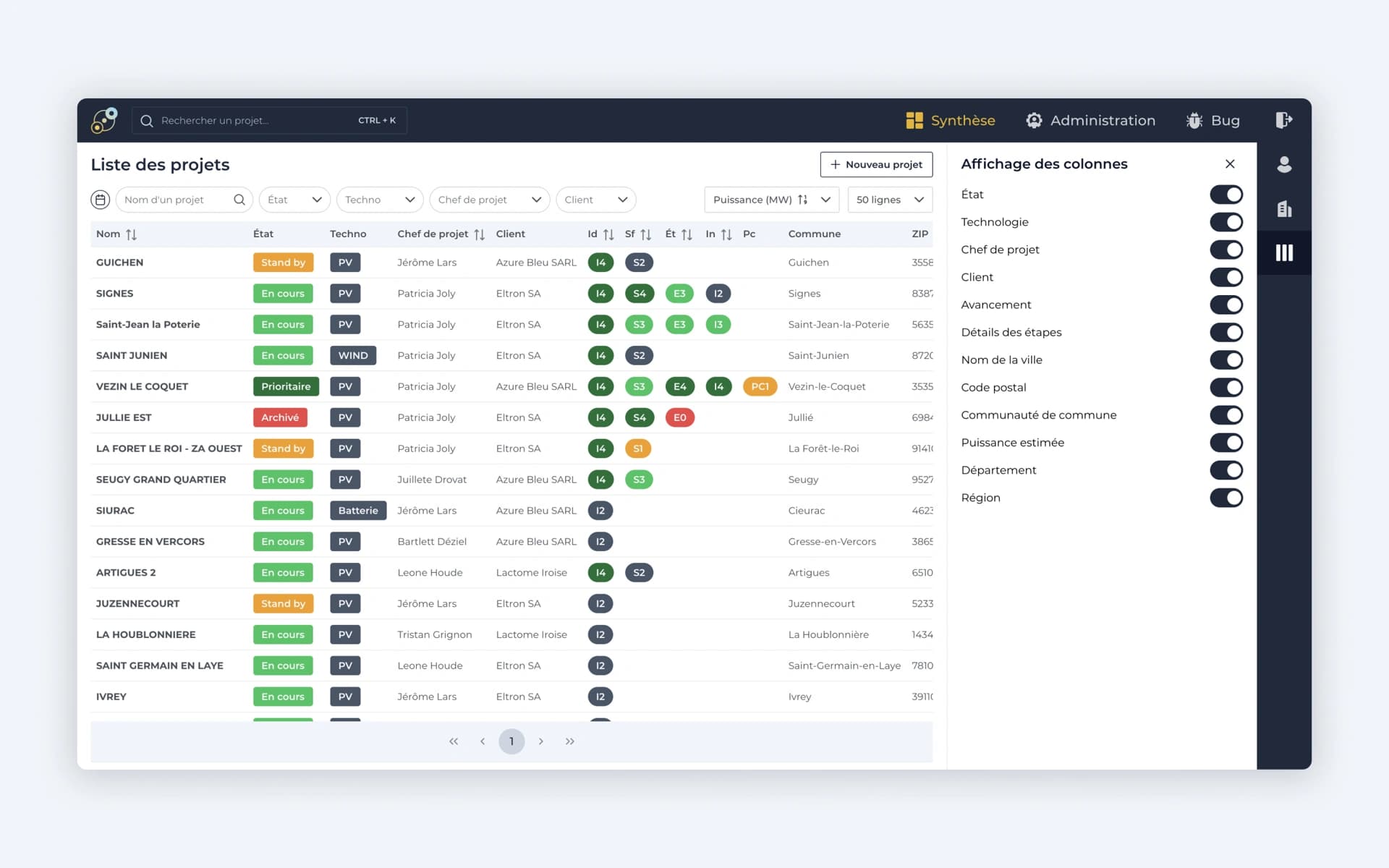
Task: Open the Techno filter dropdown
Action: point(380,200)
